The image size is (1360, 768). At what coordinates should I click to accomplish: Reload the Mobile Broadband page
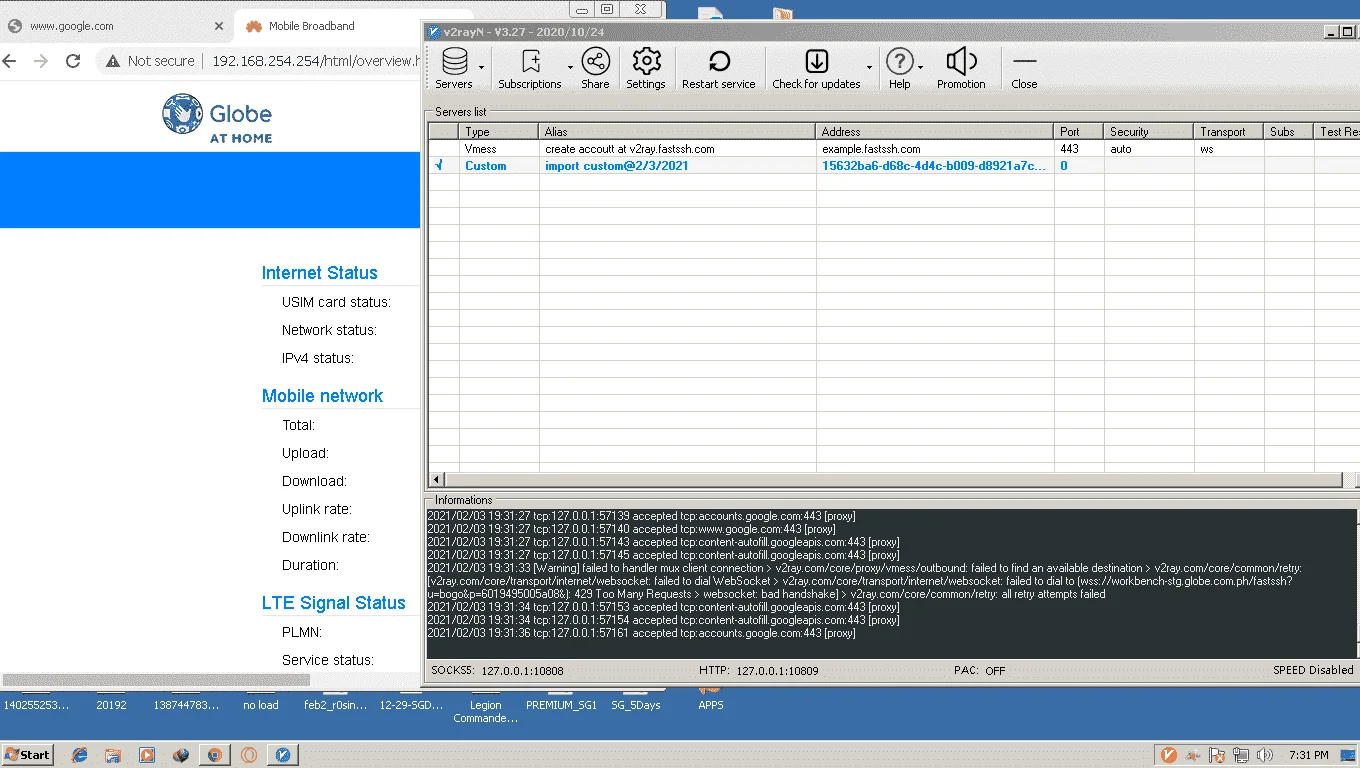(73, 61)
